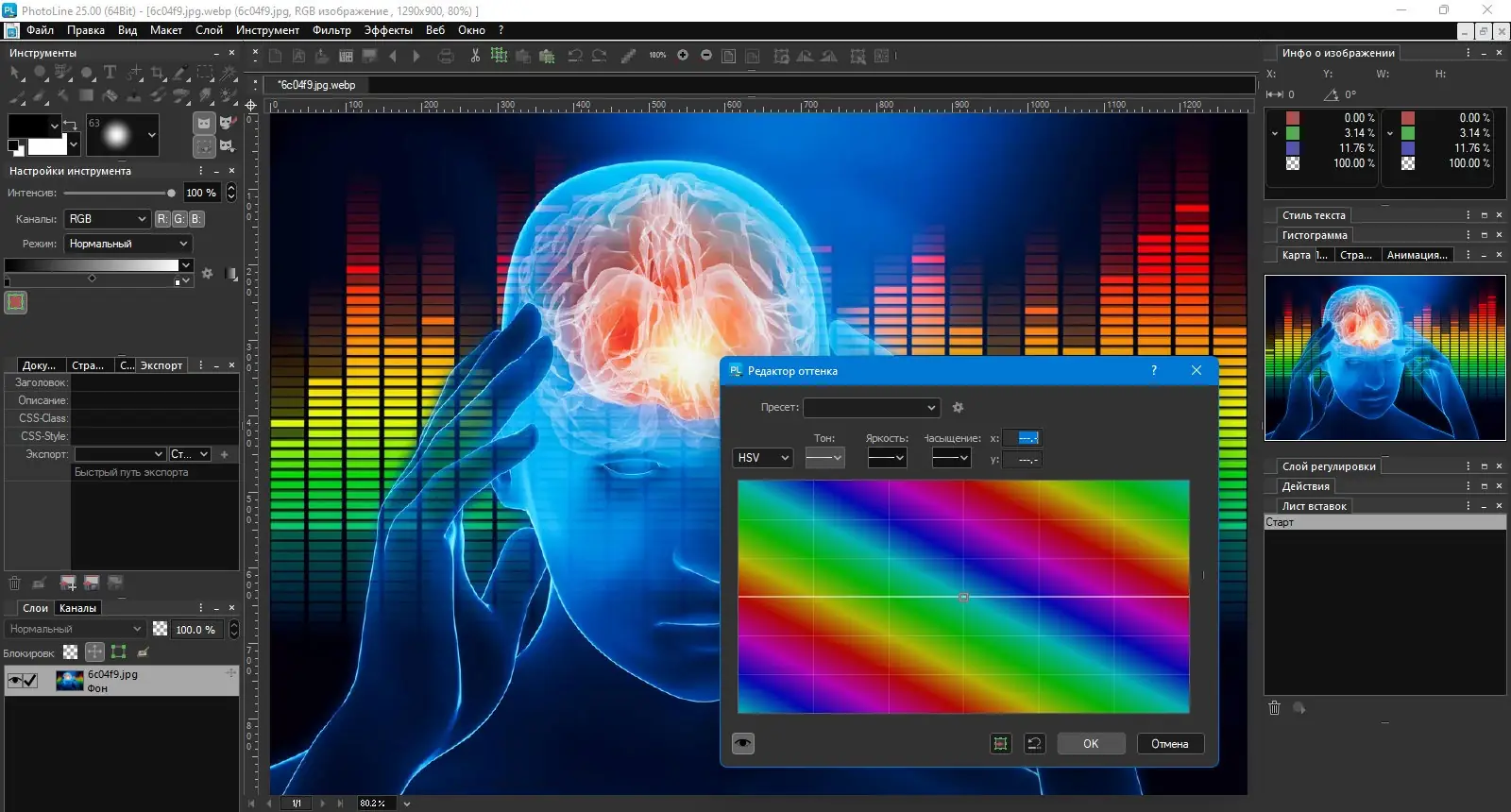
Task: Toggle the R: channel button
Action: (x=162, y=219)
